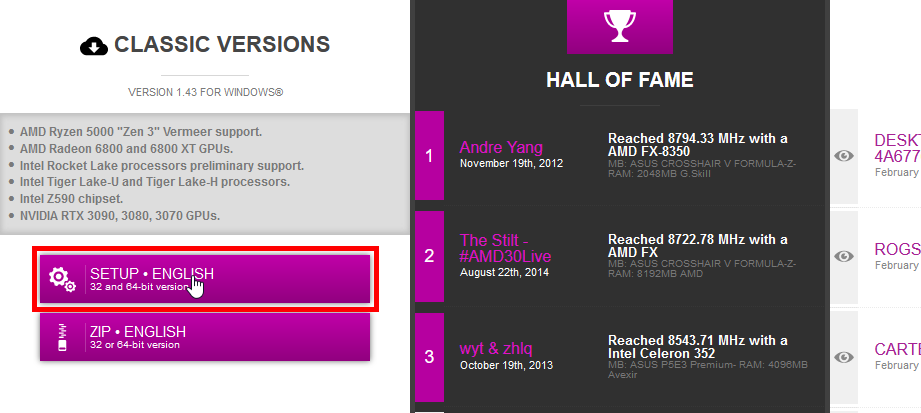Open wyt & zhlq record link
921x413 pixels.
[x=496, y=348]
